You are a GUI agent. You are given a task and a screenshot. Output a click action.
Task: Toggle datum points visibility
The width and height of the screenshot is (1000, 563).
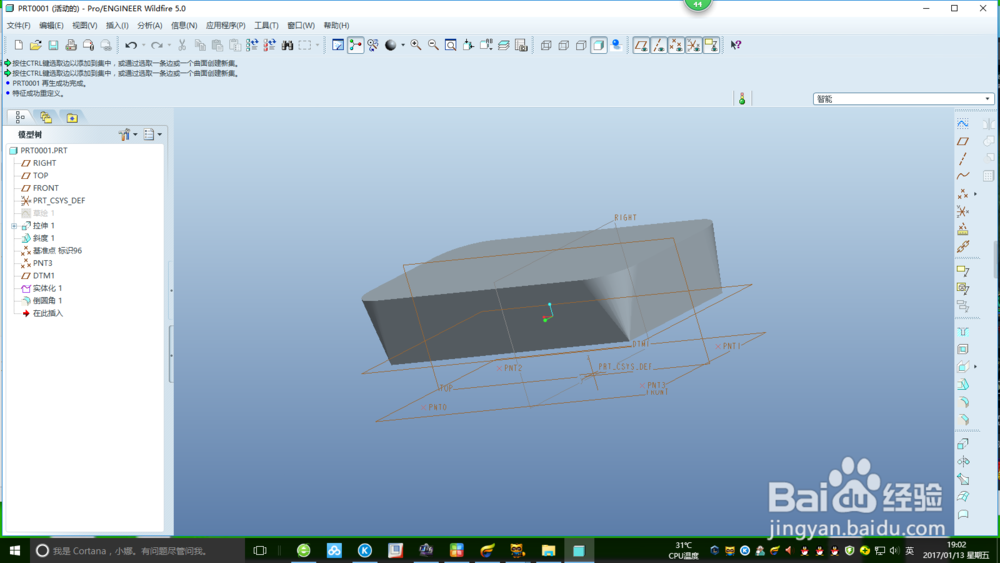676,45
